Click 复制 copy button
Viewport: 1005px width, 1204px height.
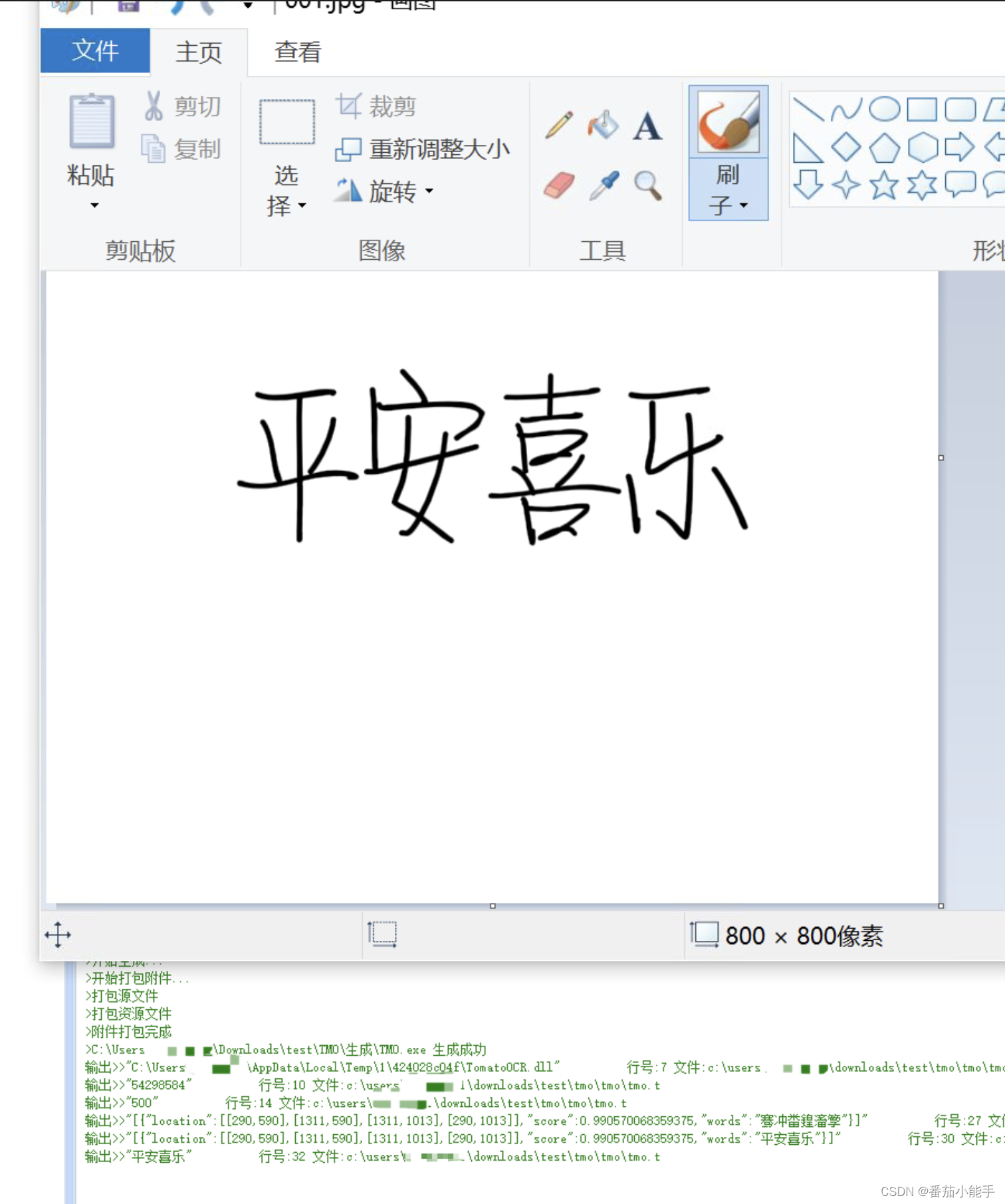181,149
